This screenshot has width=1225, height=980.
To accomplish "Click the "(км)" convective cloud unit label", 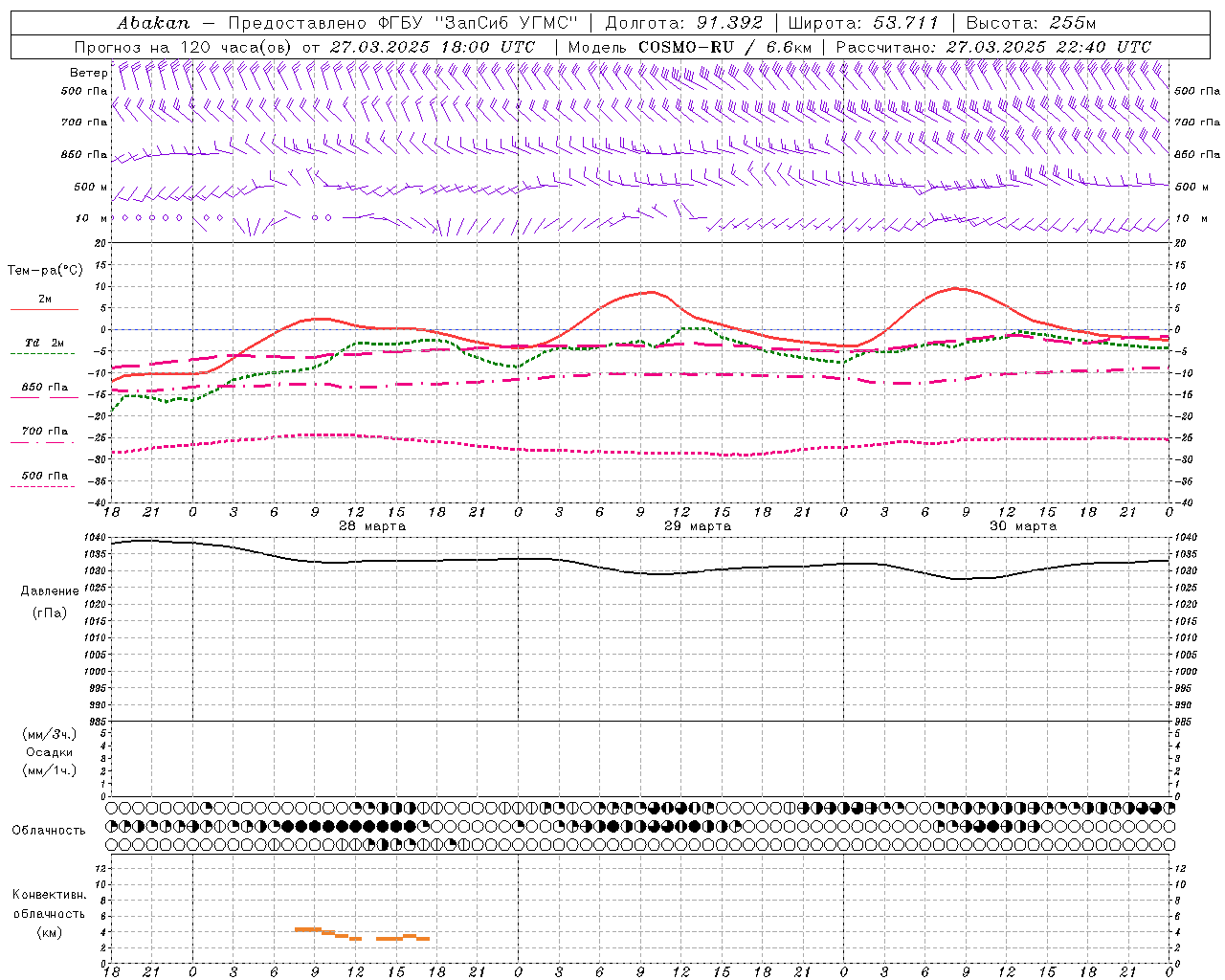I will click(x=50, y=932).
